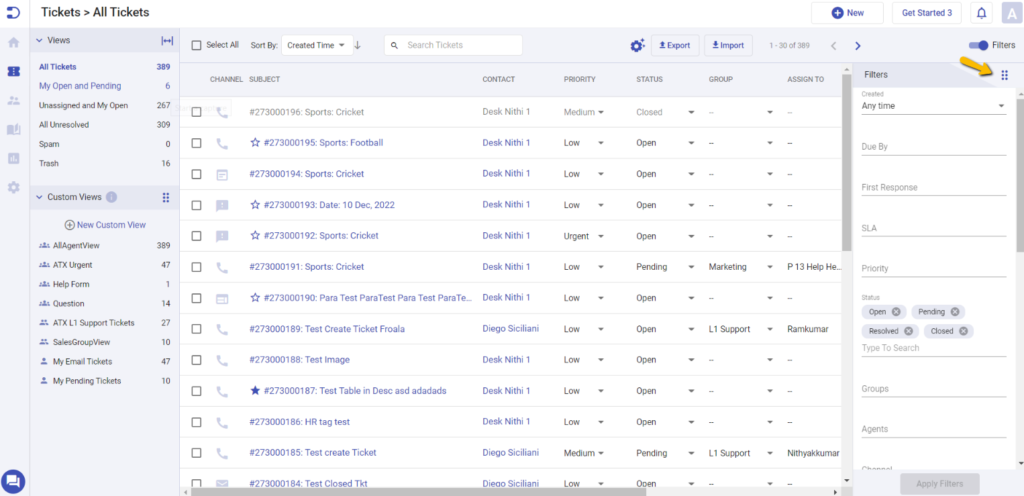The width and height of the screenshot is (1024, 496).
Task: Open the chat bubble icon at bottom left
Action: [x=14, y=482]
